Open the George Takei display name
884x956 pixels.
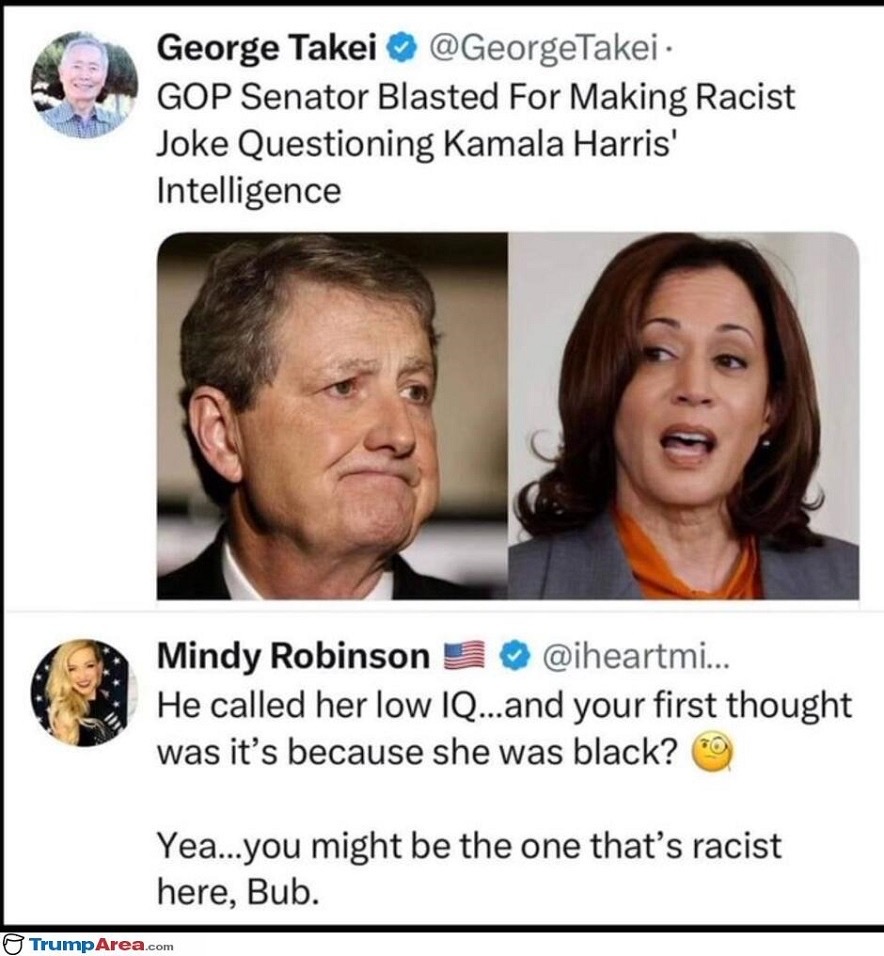pos(268,46)
